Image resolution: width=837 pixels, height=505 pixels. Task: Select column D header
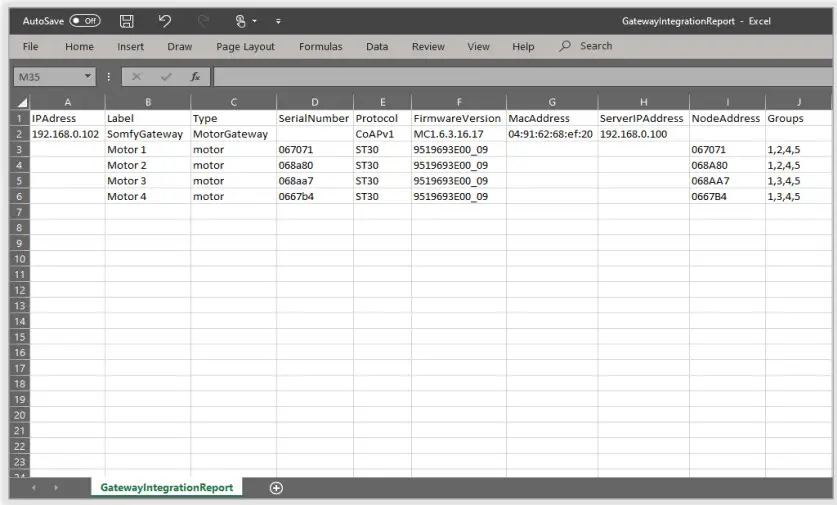[314, 102]
